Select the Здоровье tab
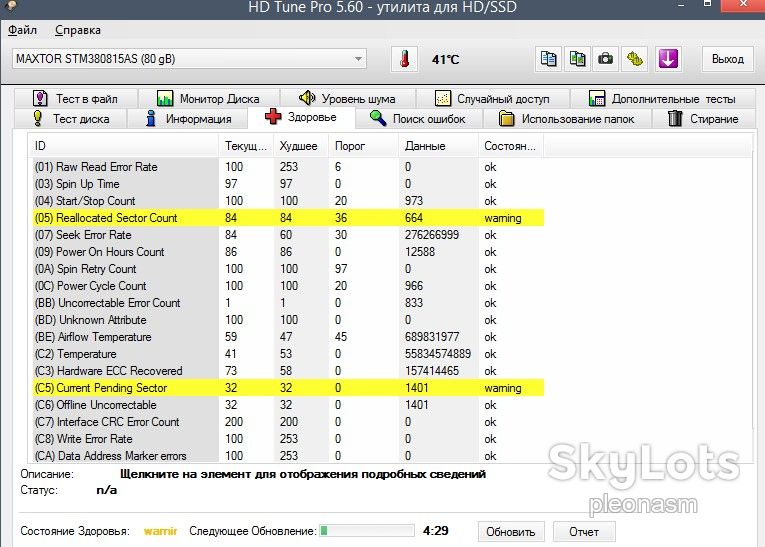The width and height of the screenshot is (765, 547). pos(302,117)
